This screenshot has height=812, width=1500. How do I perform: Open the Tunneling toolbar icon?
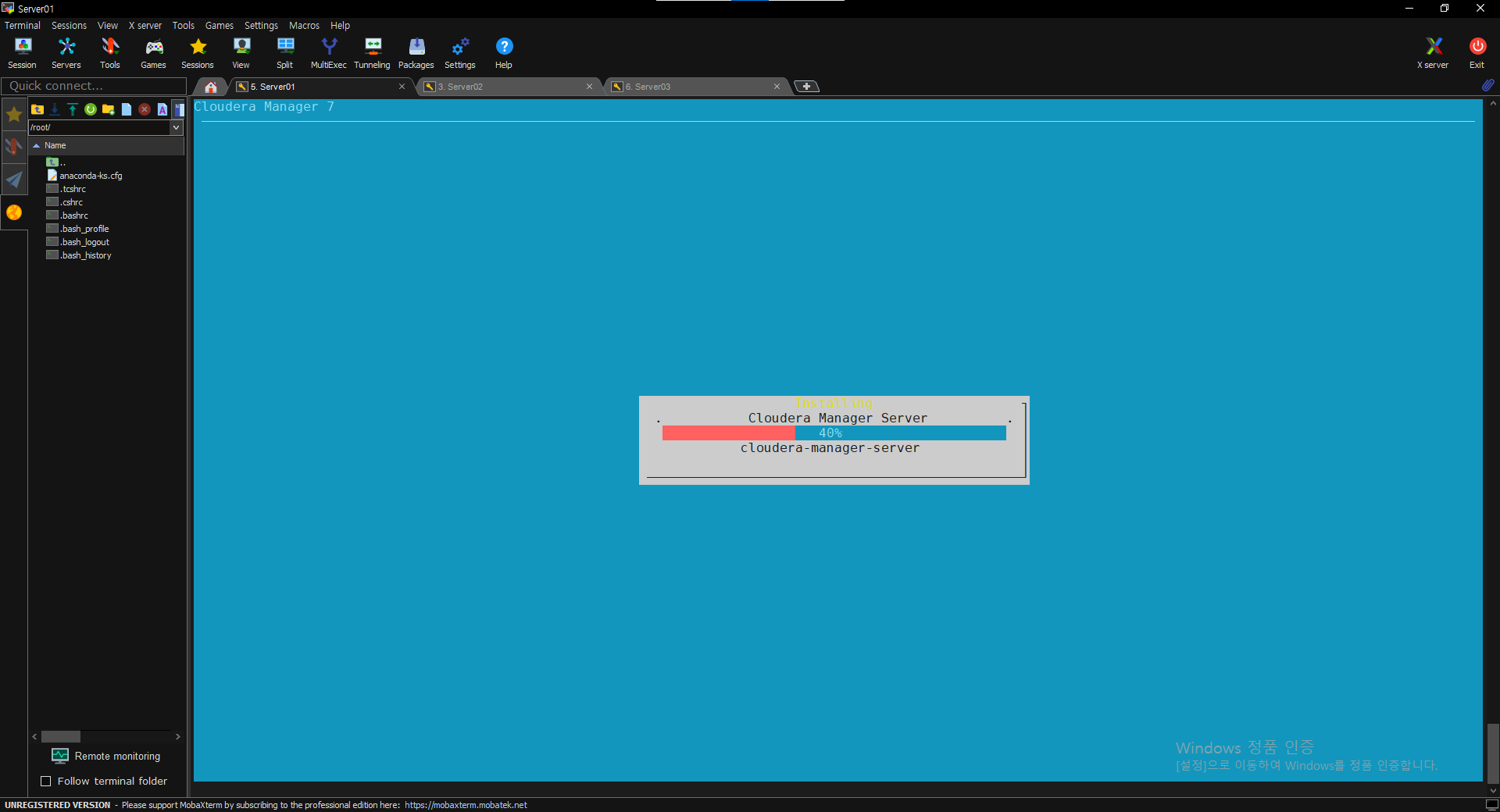pyautogui.click(x=373, y=53)
